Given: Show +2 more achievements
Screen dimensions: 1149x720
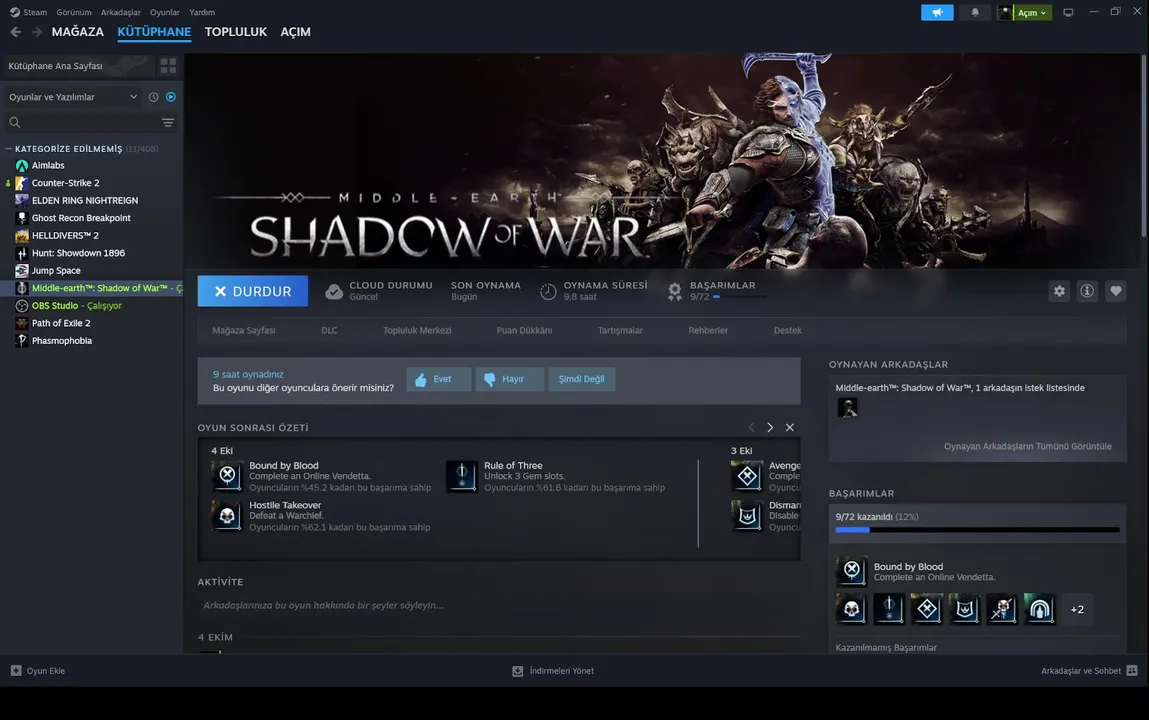Looking at the screenshot, I should (x=1077, y=609).
